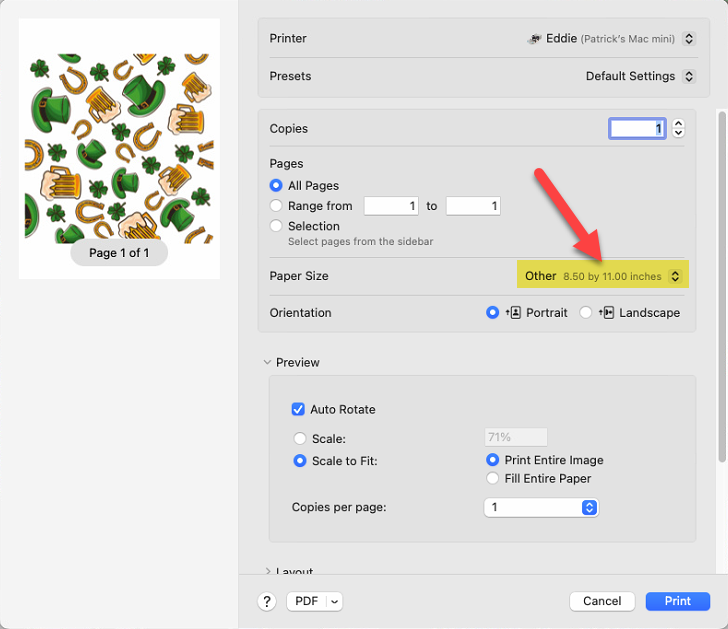Click the page preview thumbnail

point(119,148)
